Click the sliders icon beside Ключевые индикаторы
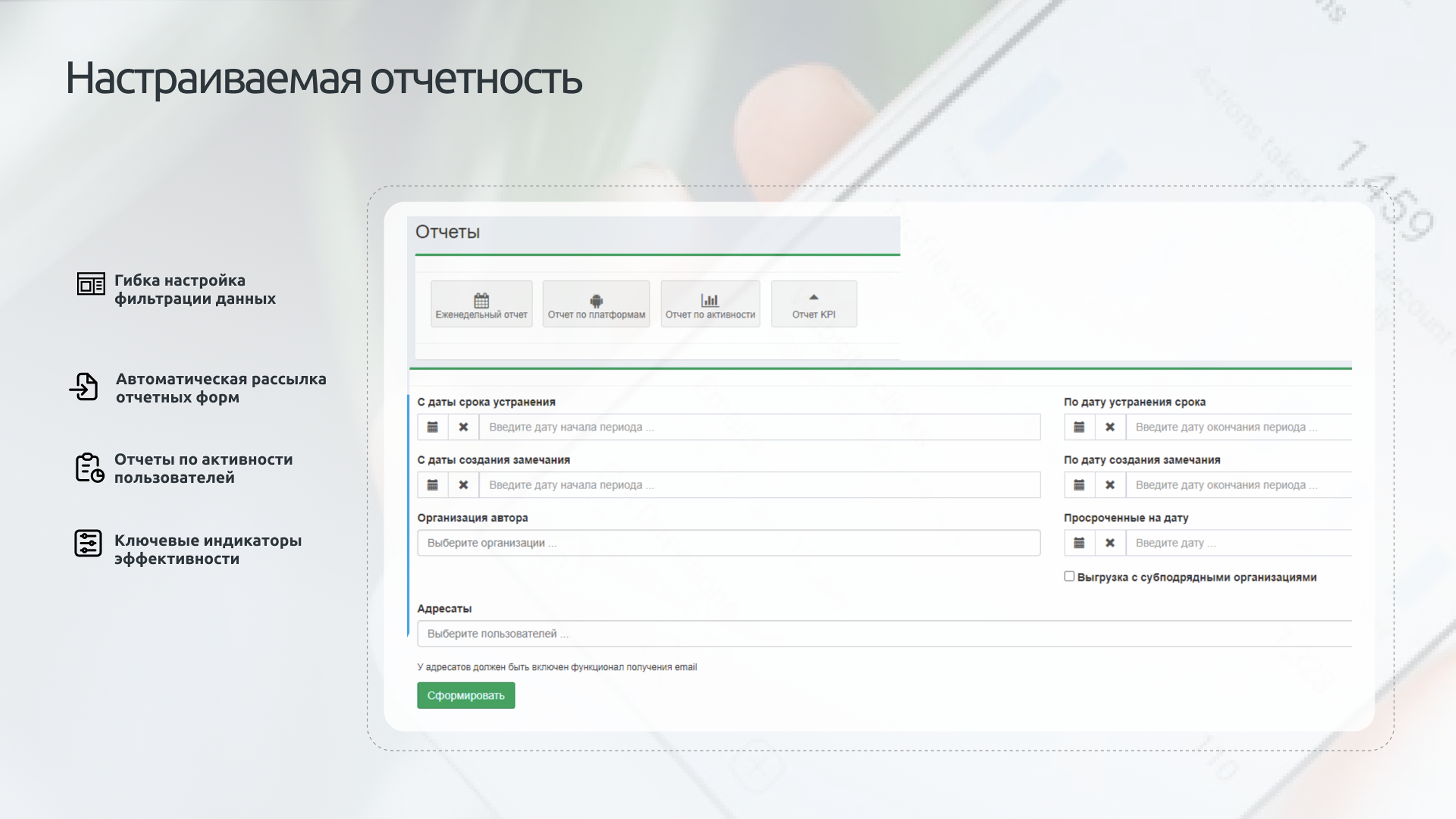Viewport: 1456px width, 819px height. pos(88,543)
